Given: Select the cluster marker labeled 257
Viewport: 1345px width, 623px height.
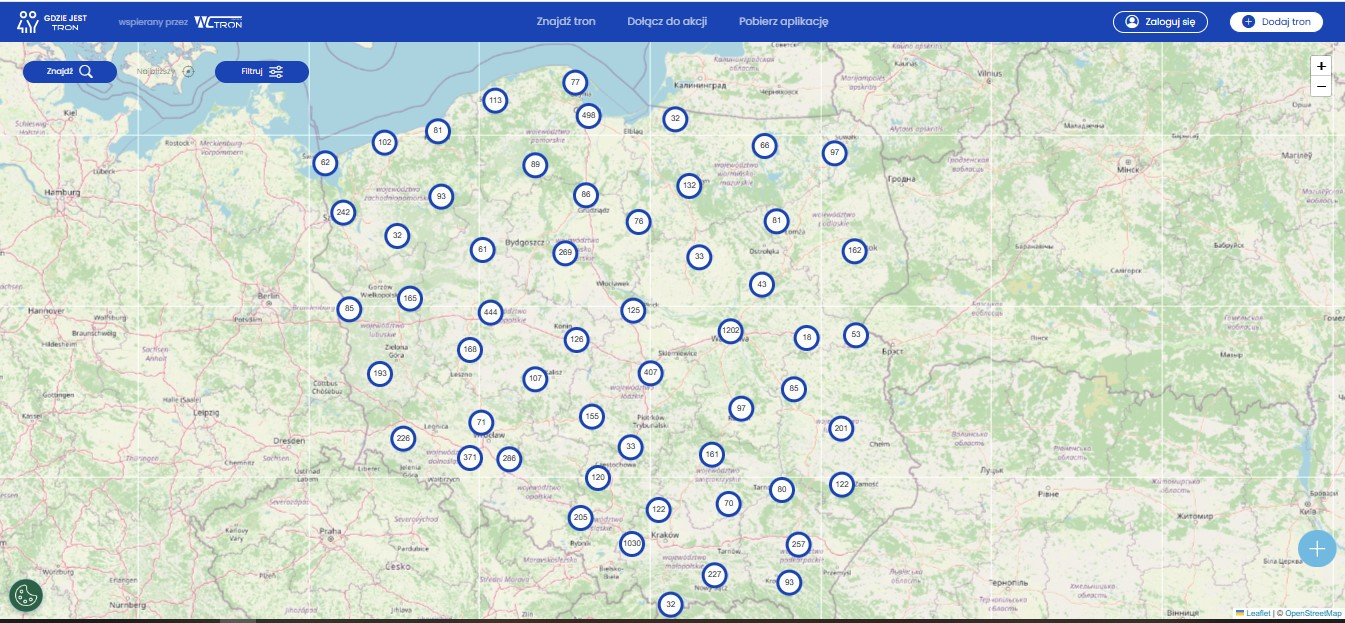Looking at the screenshot, I should click(x=797, y=545).
